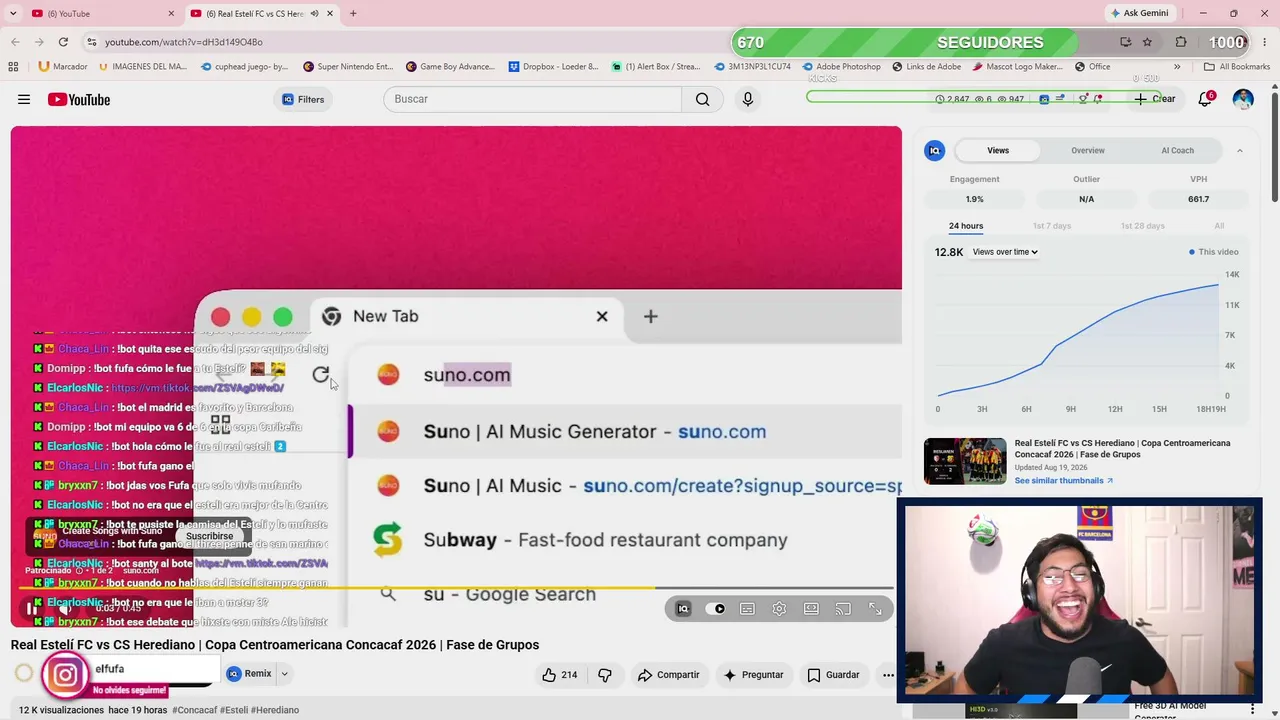The width and height of the screenshot is (1280, 720).
Task: Open the Chrome extensions puzzle icon
Action: [1181, 42]
